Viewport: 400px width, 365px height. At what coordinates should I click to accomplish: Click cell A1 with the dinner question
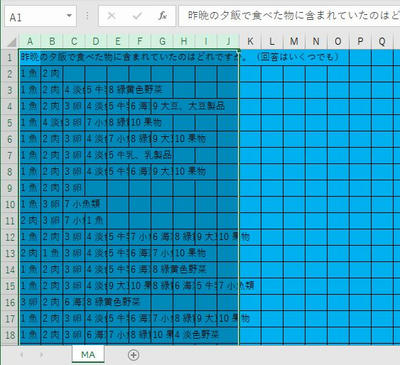coord(30,57)
